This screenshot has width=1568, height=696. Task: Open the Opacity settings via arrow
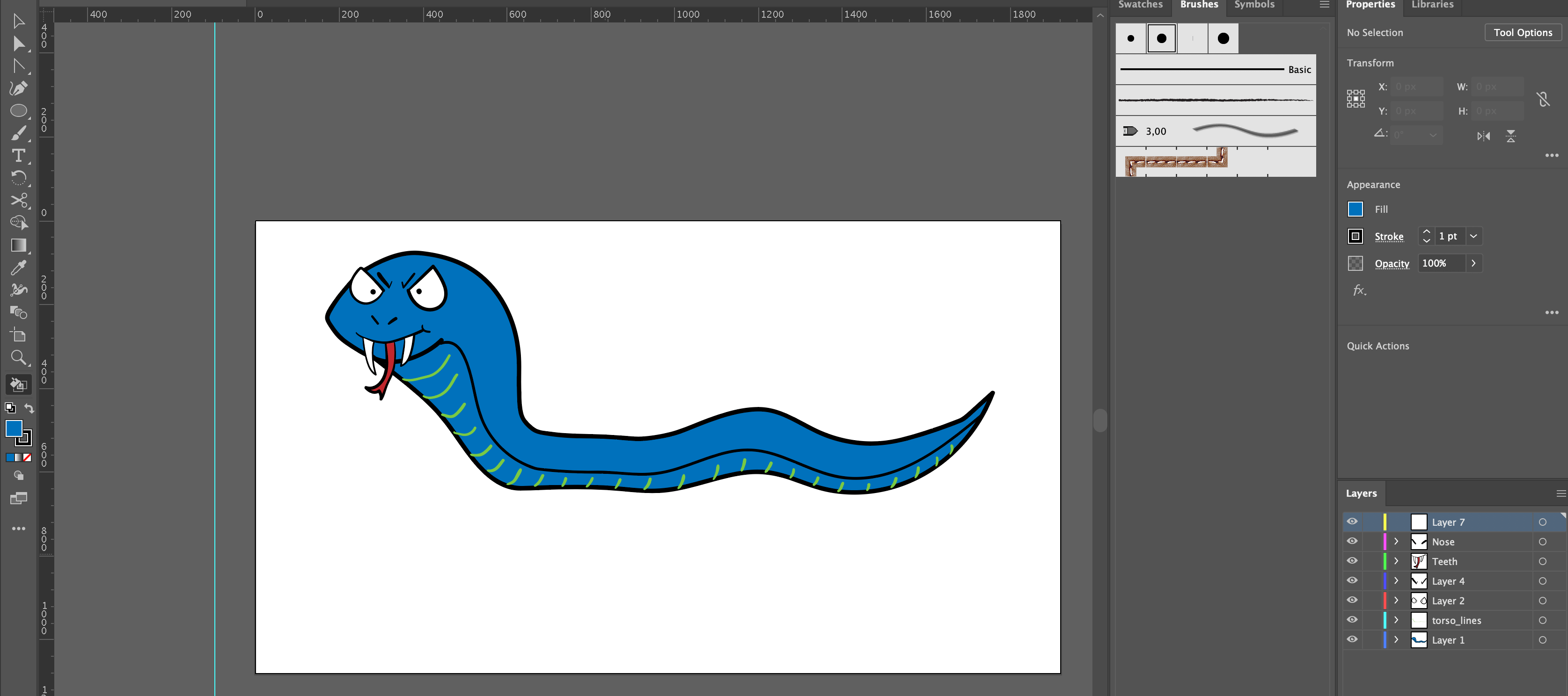click(1473, 263)
